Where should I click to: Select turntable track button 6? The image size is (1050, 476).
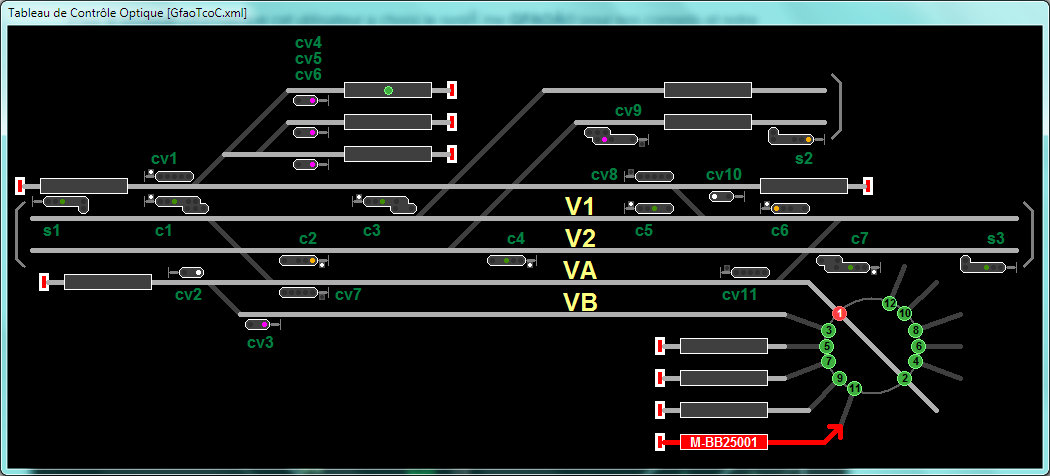point(919,346)
